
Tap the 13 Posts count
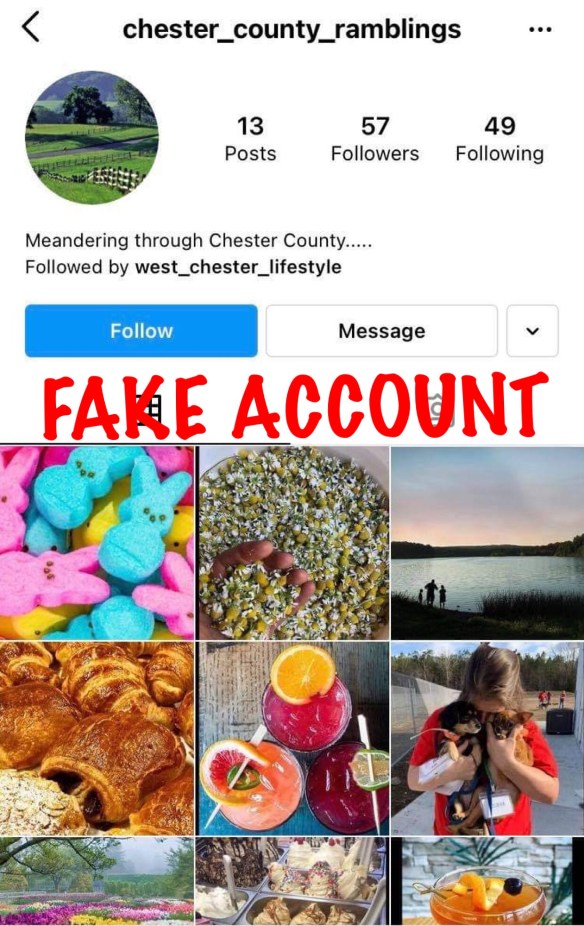point(250,139)
